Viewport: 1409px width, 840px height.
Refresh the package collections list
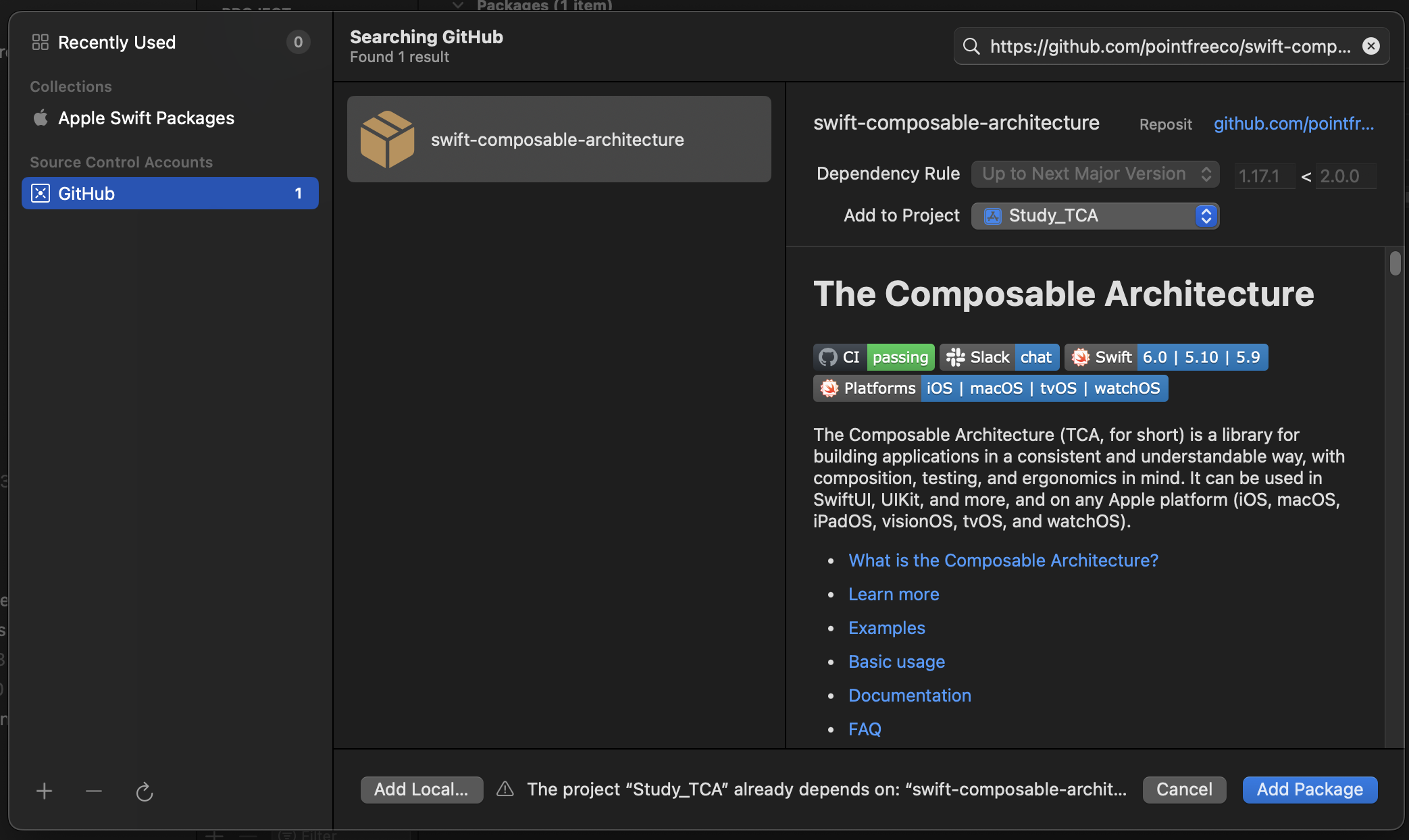tap(145, 791)
